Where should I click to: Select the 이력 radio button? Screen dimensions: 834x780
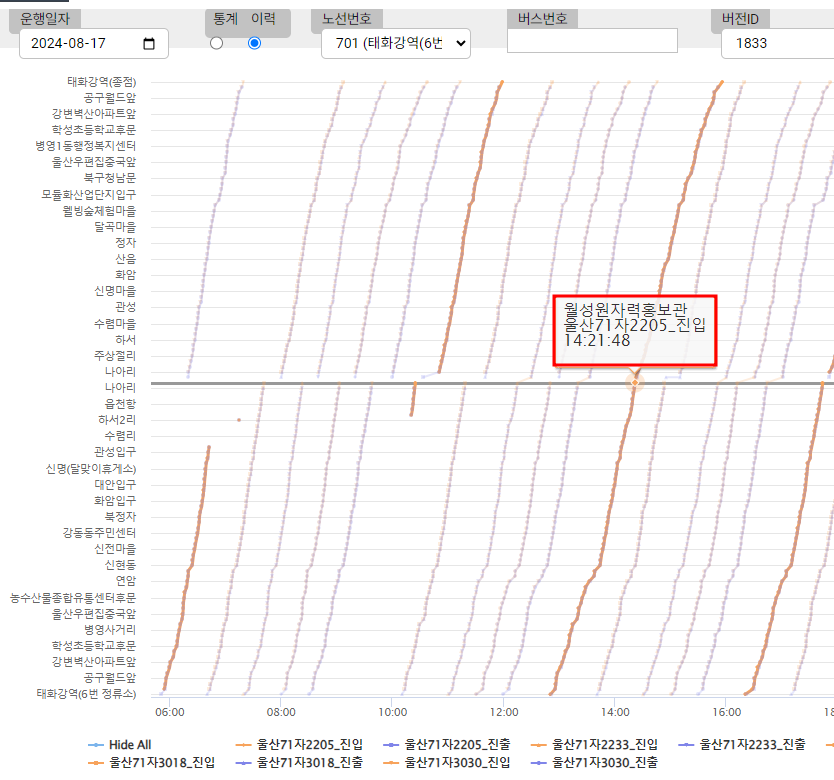tap(254, 43)
